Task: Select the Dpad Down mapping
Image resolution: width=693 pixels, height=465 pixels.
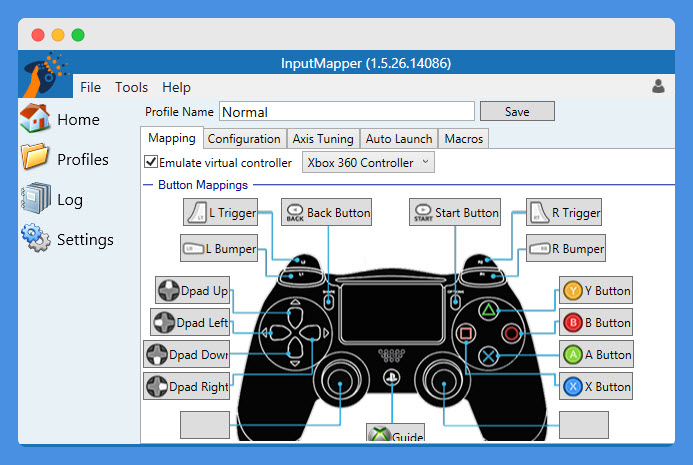Action: tap(187, 354)
